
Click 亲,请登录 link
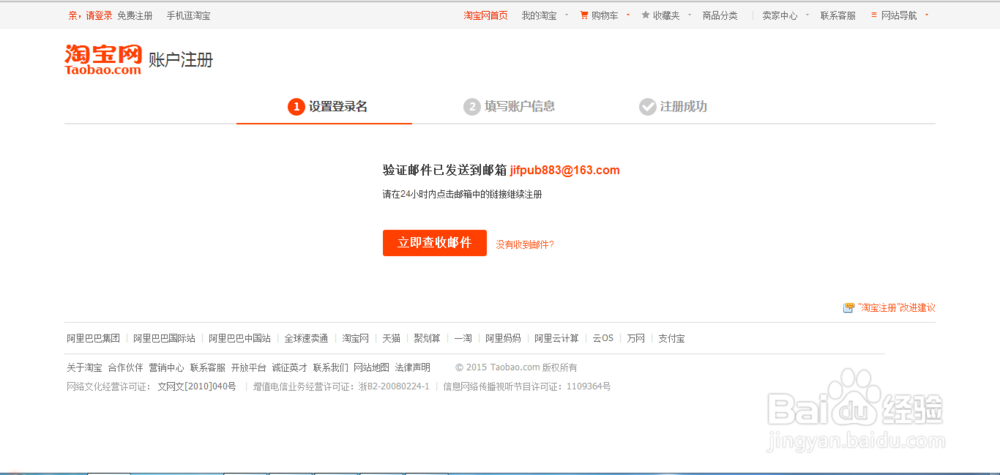90,15
